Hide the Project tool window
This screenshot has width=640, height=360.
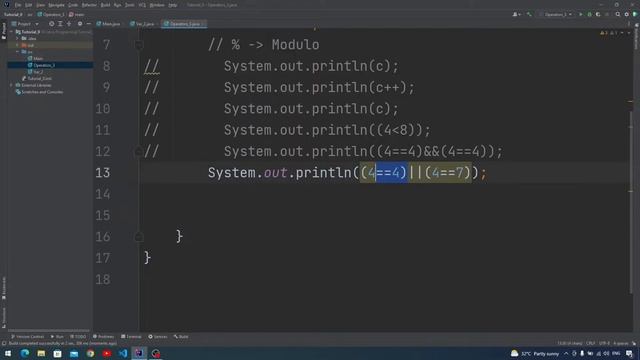coord(89,24)
